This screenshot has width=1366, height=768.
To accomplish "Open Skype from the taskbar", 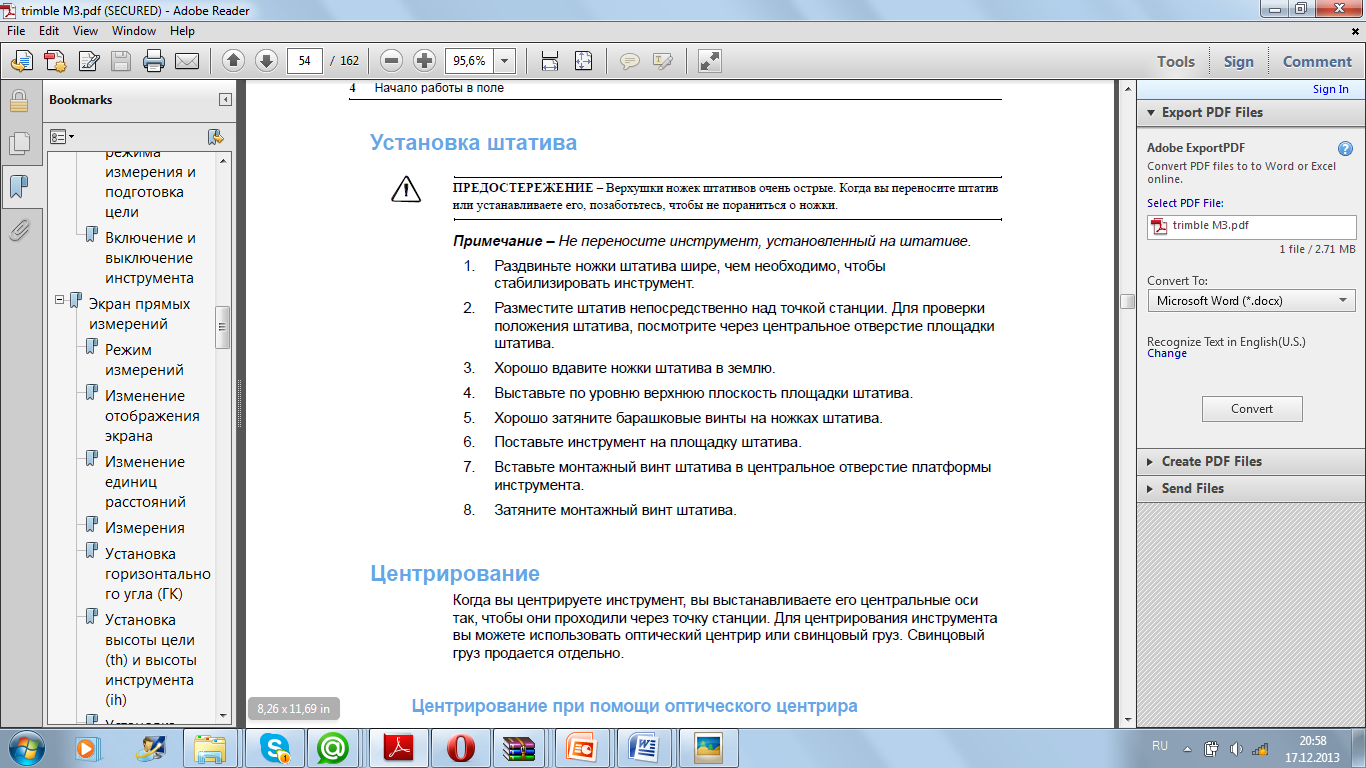I will click(x=273, y=748).
